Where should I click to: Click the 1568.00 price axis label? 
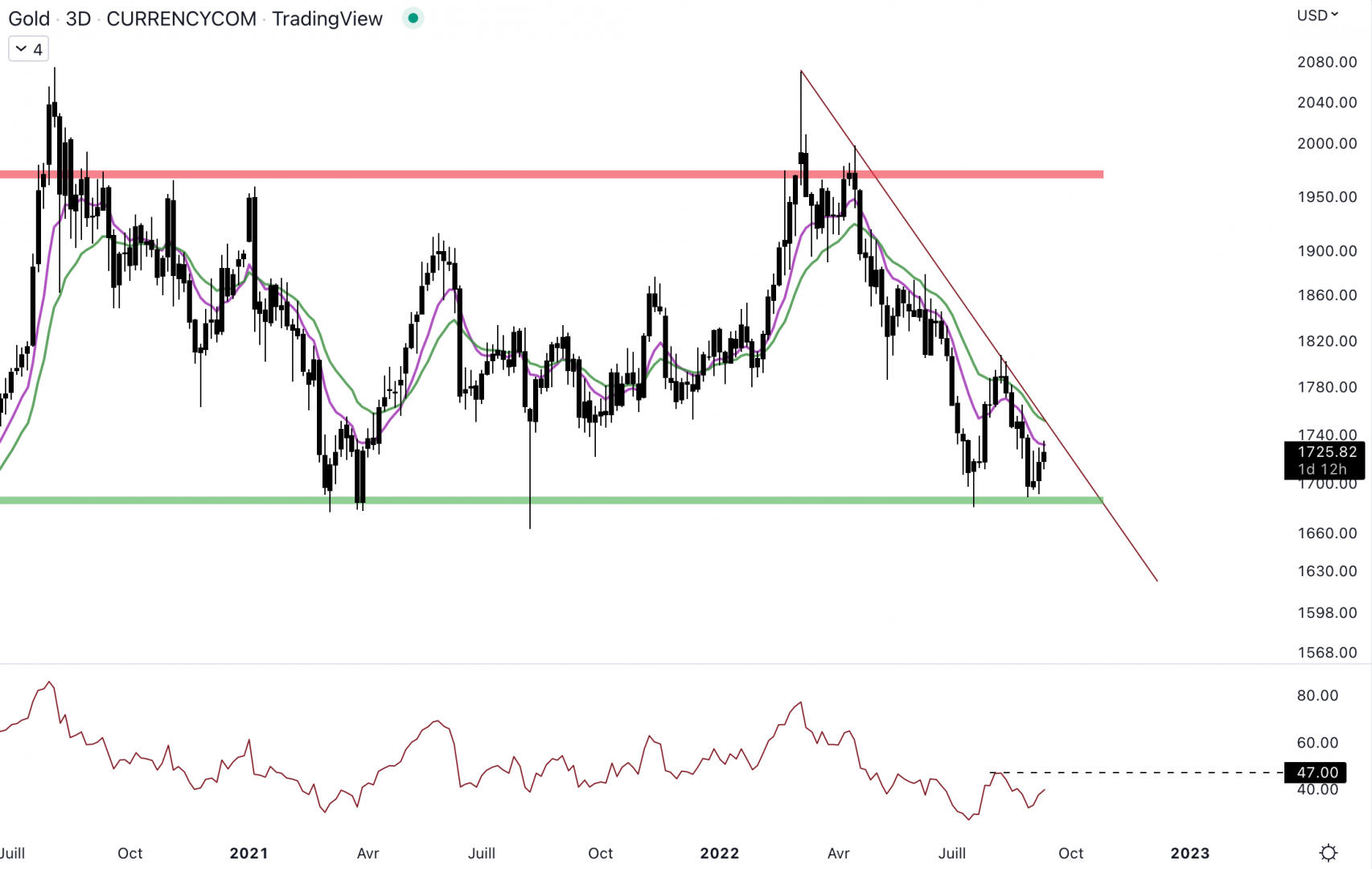click(1327, 653)
